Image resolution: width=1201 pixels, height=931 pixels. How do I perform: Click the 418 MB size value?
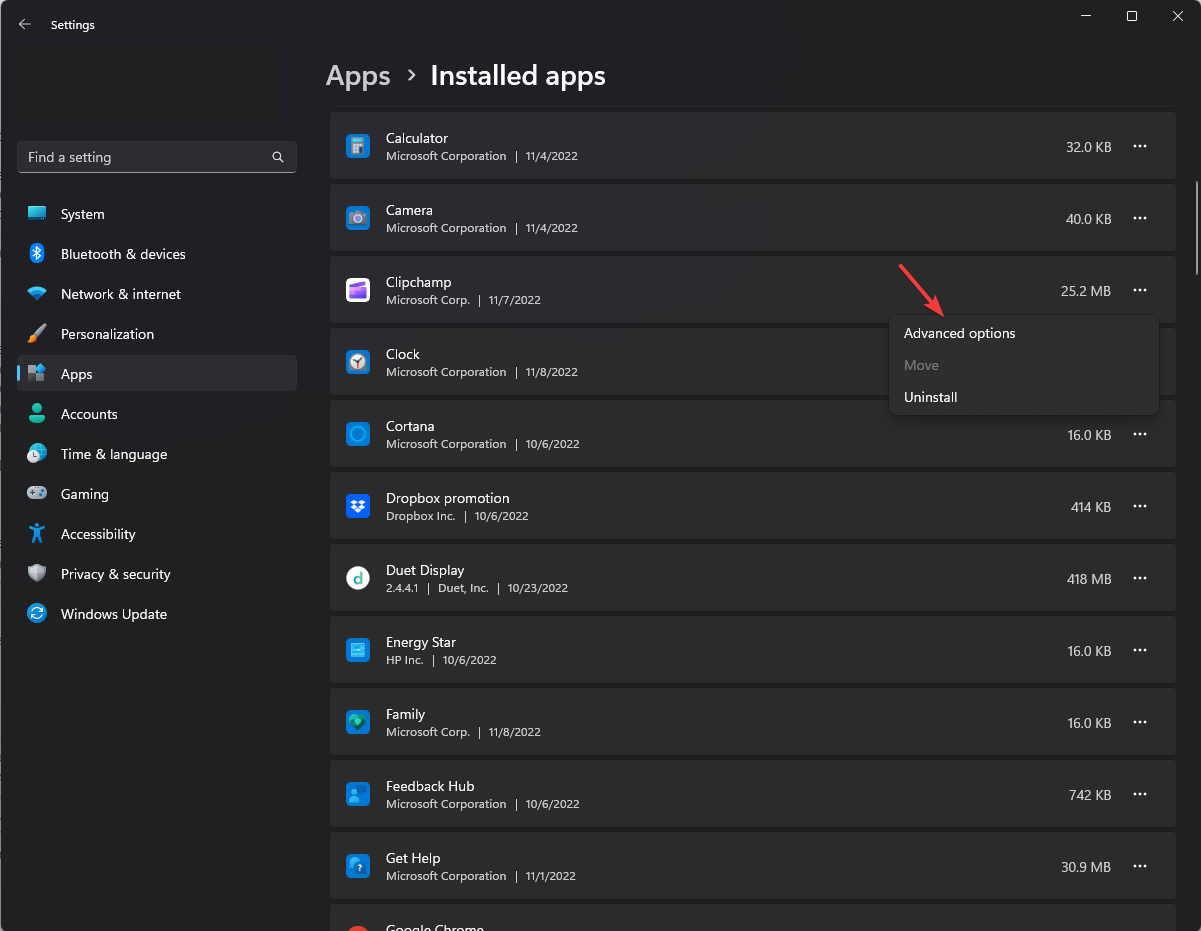tap(1089, 579)
